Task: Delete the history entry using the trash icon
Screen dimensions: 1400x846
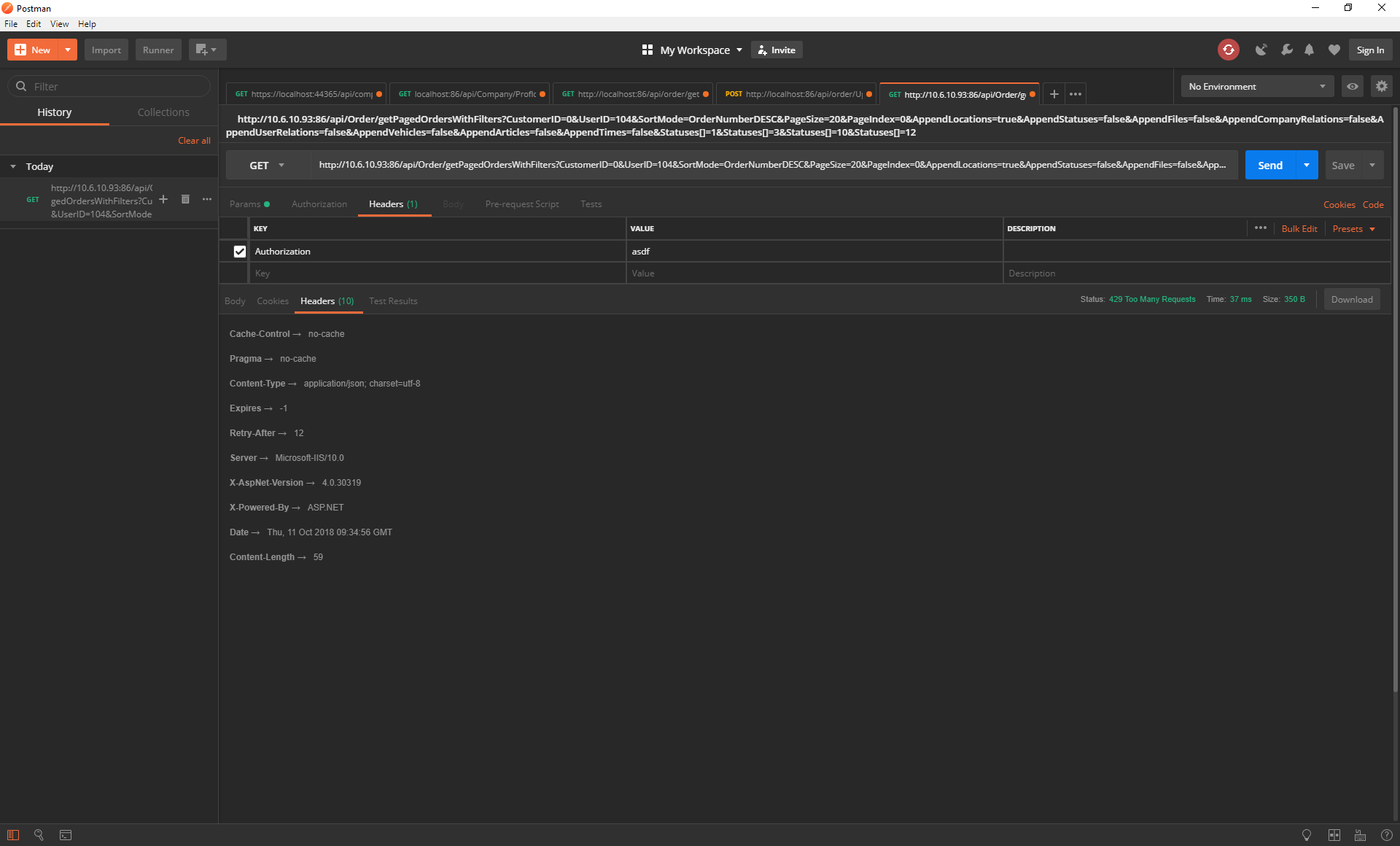Action: [185, 199]
